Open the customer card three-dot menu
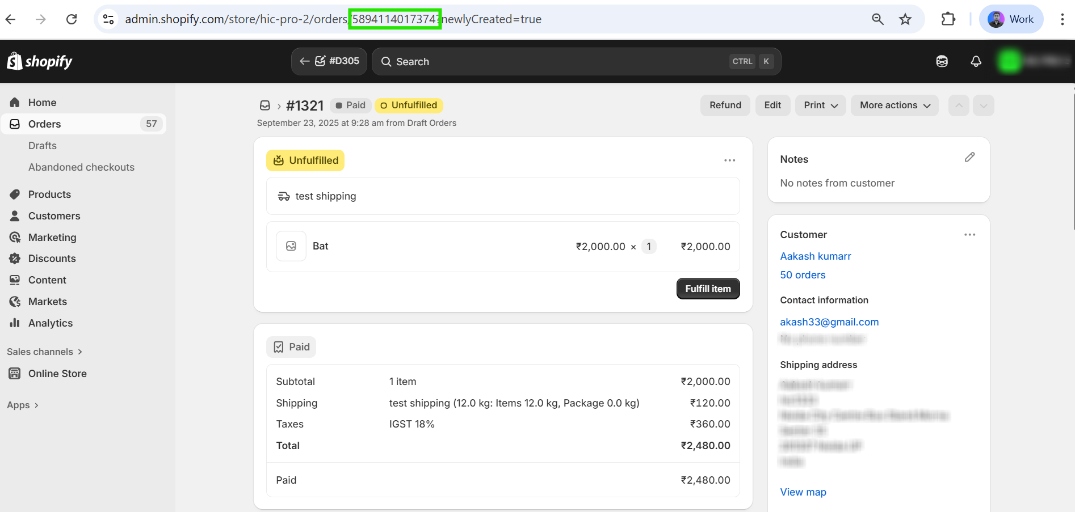The height and width of the screenshot is (512, 1075). point(969,235)
